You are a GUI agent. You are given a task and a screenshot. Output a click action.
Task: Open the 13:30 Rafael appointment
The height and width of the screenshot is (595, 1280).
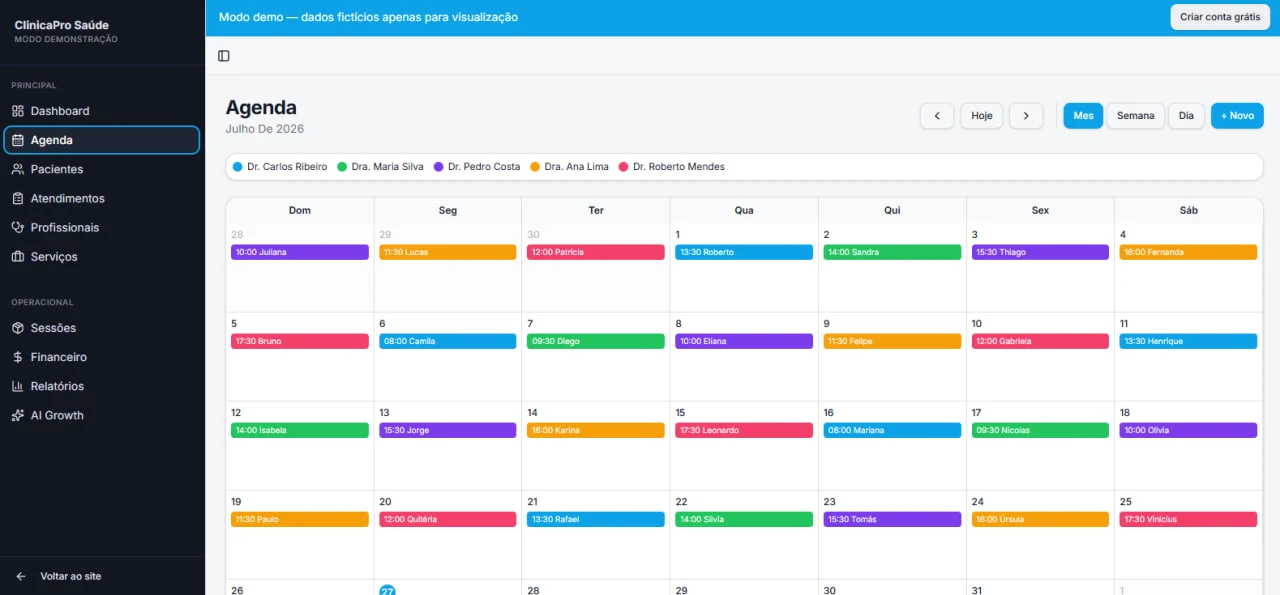596,519
